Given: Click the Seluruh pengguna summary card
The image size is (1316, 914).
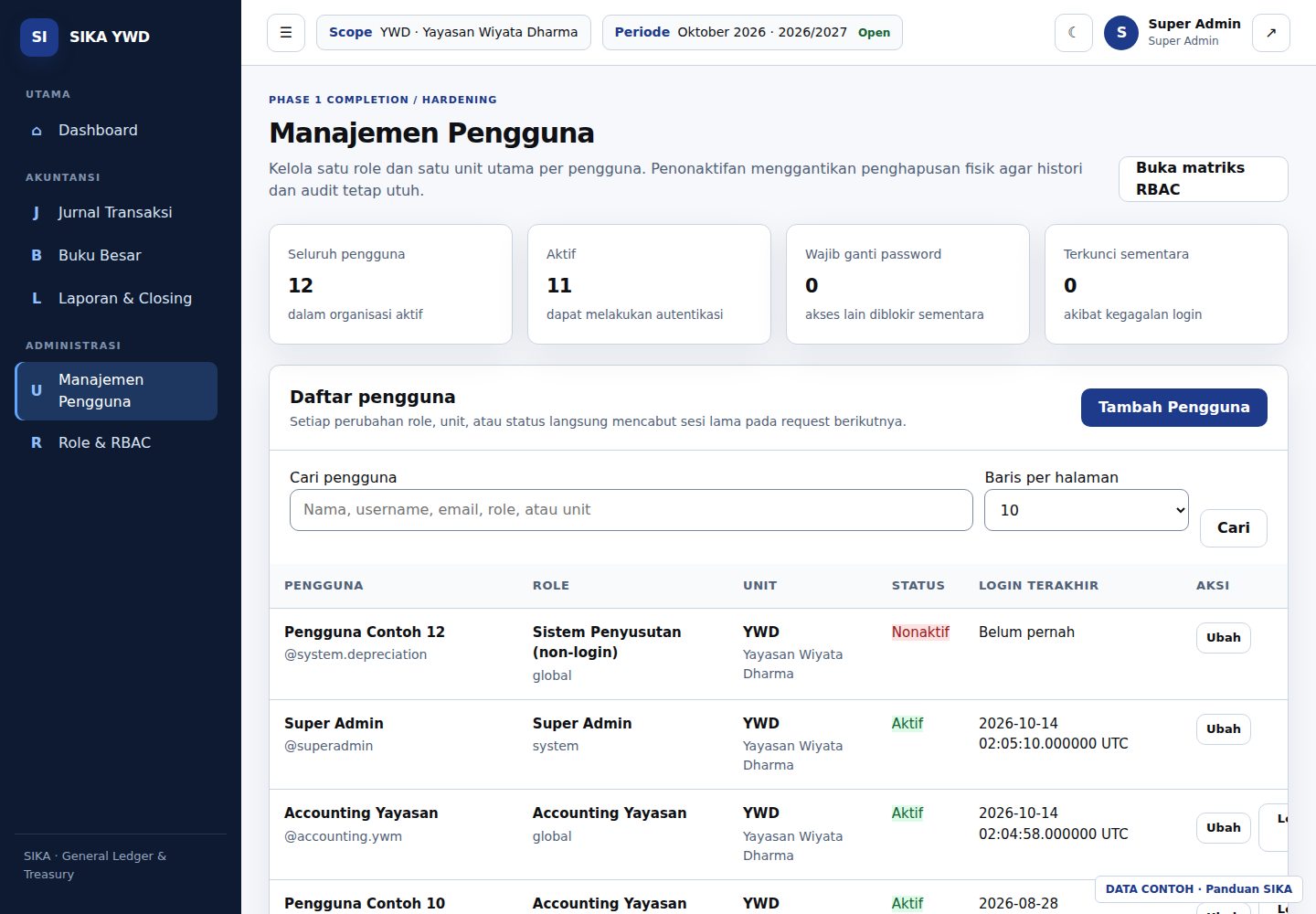Looking at the screenshot, I should (x=390, y=284).
